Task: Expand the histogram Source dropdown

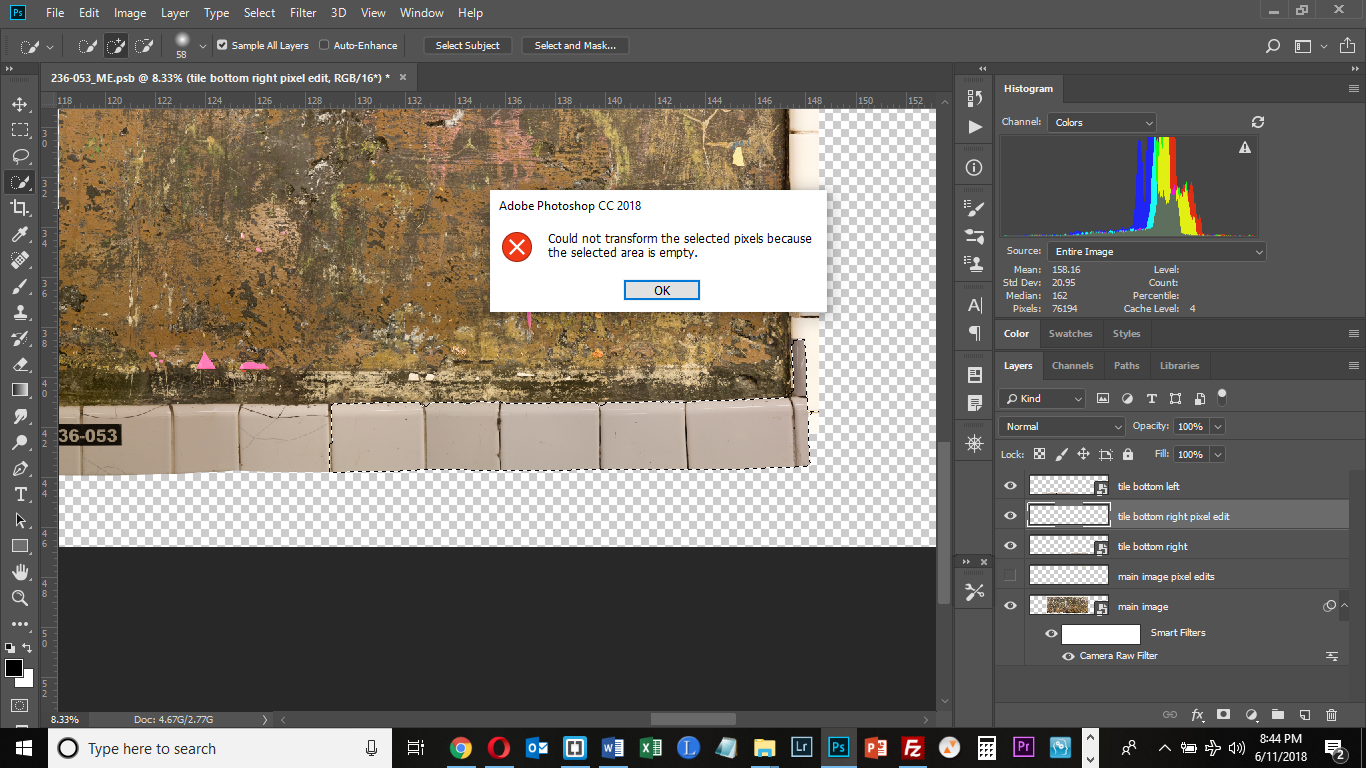Action: 1156,252
